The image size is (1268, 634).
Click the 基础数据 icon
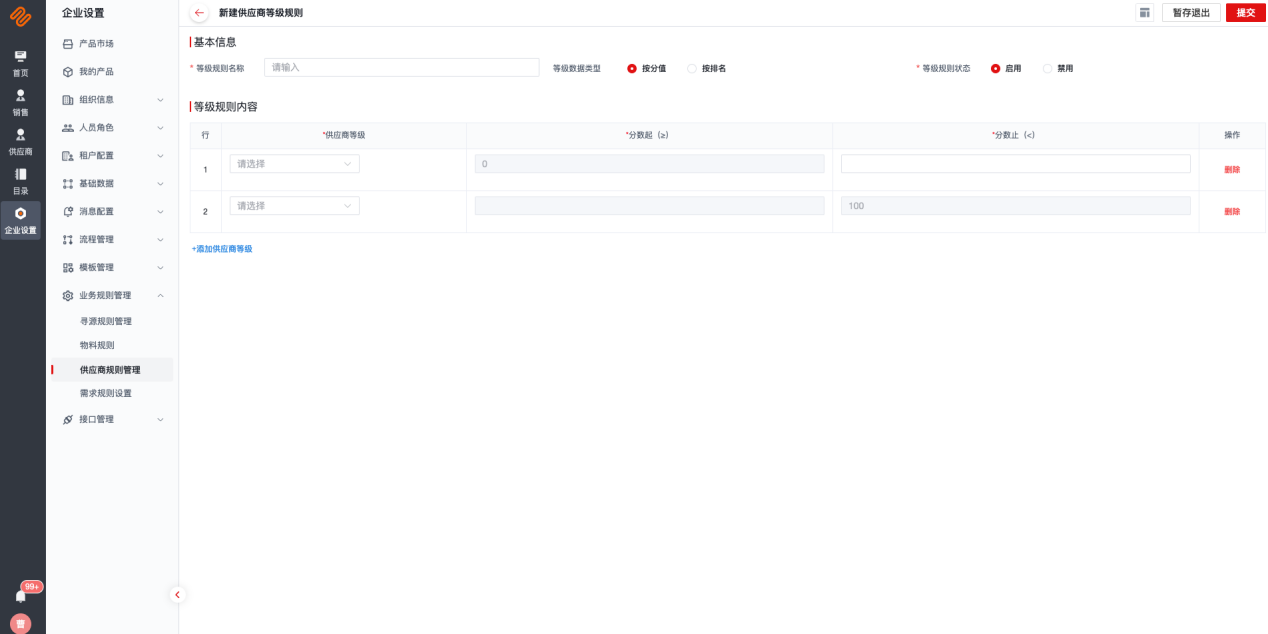point(68,184)
